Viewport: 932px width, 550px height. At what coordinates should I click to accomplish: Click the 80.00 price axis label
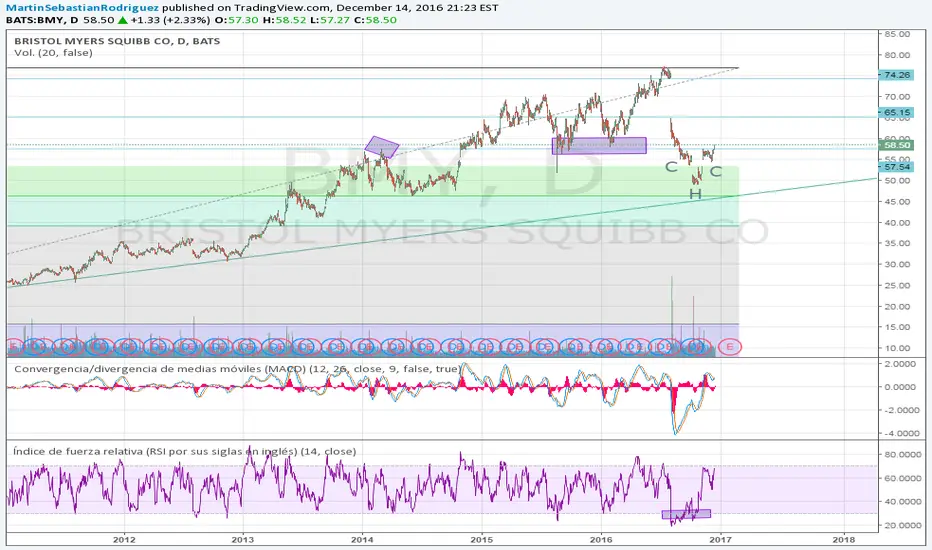[x=897, y=55]
